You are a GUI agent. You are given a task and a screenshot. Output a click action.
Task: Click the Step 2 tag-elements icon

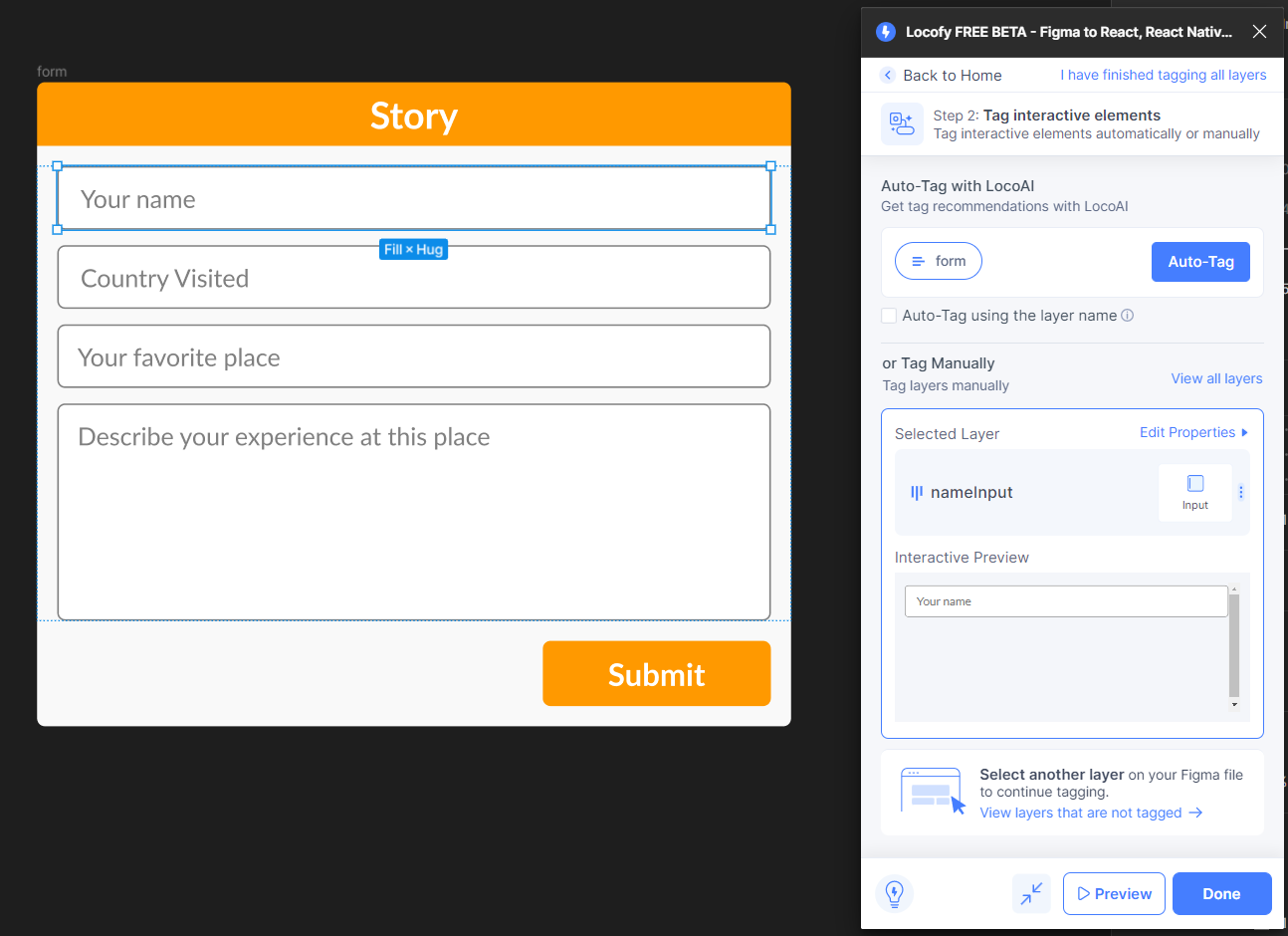902,123
